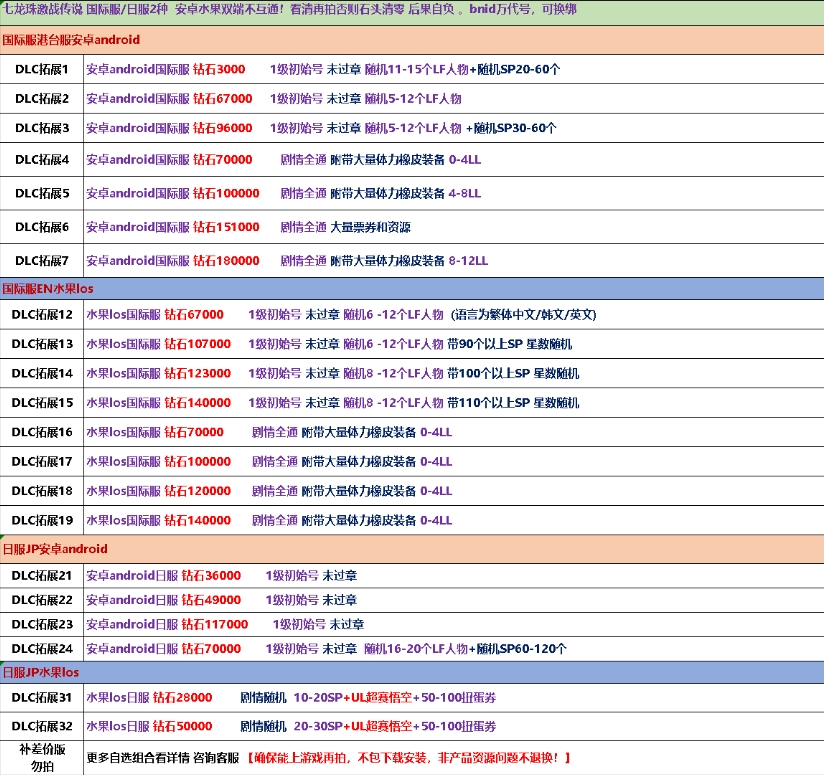Select the DLC拓展19 label cell
The height and width of the screenshot is (775, 824).
pos(41,520)
